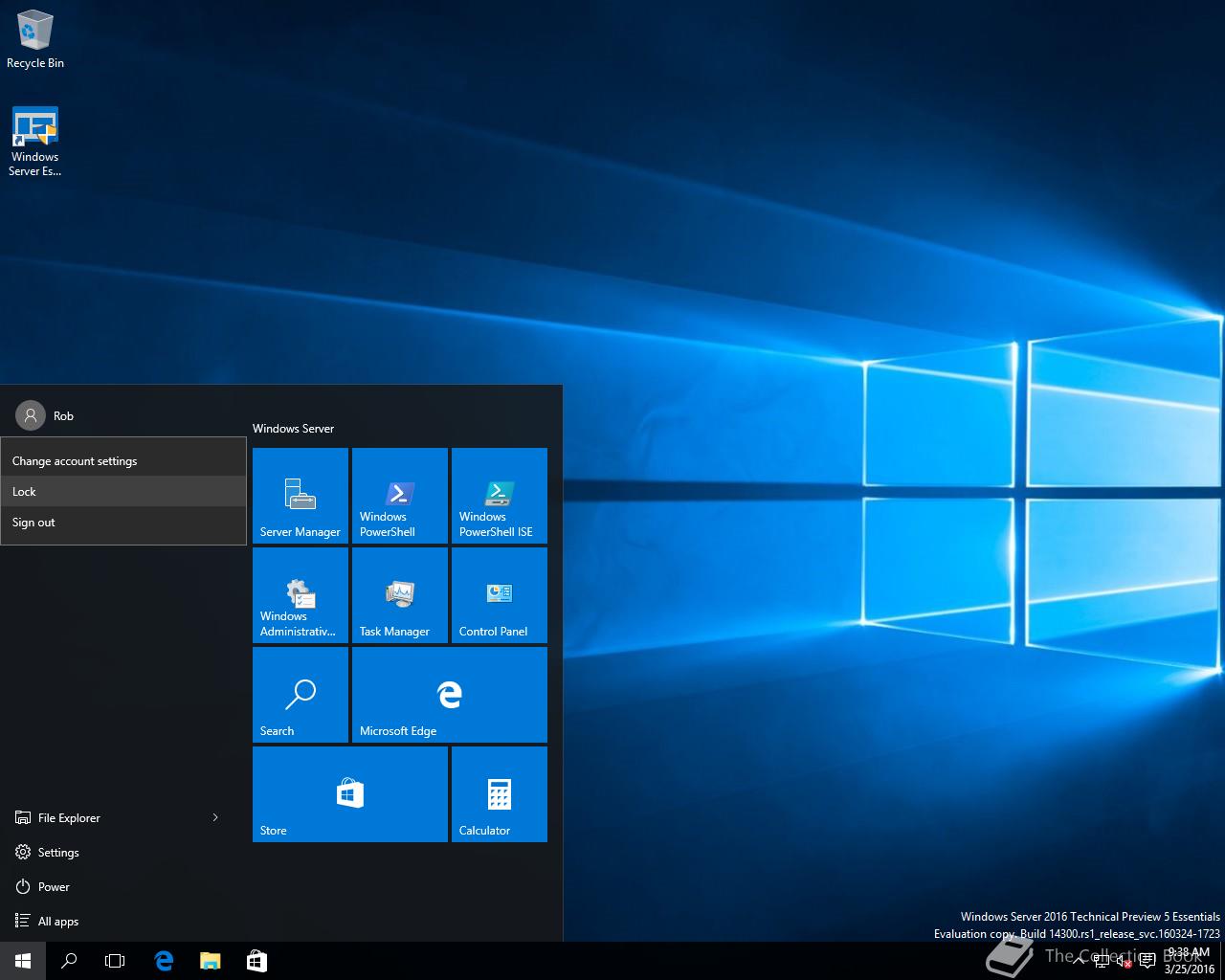Open taskbar search magnifier
This screenshot has width=1225, height=980.
[69, 961]
